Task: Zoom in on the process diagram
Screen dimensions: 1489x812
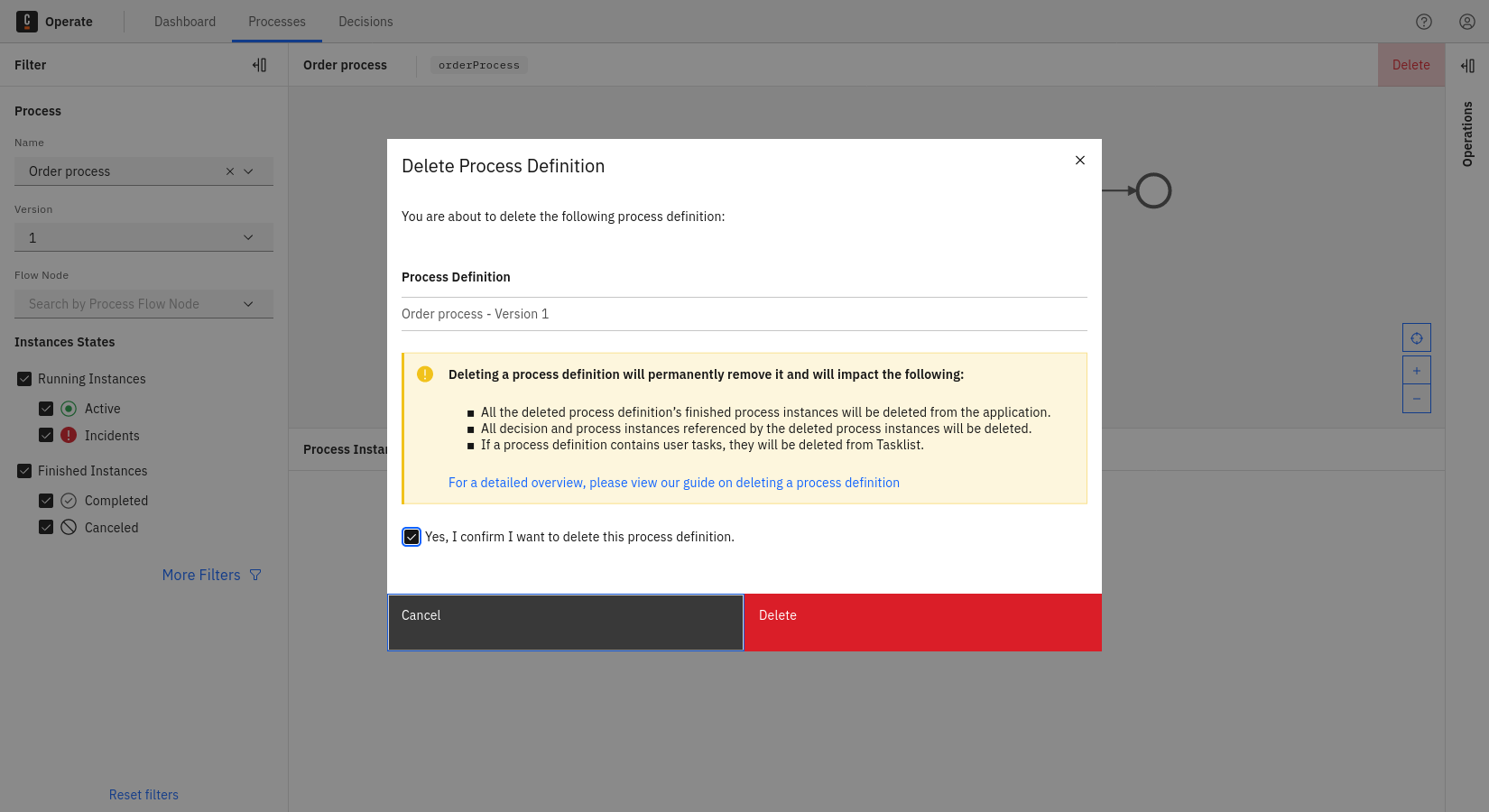Action: pos(1416,369)
